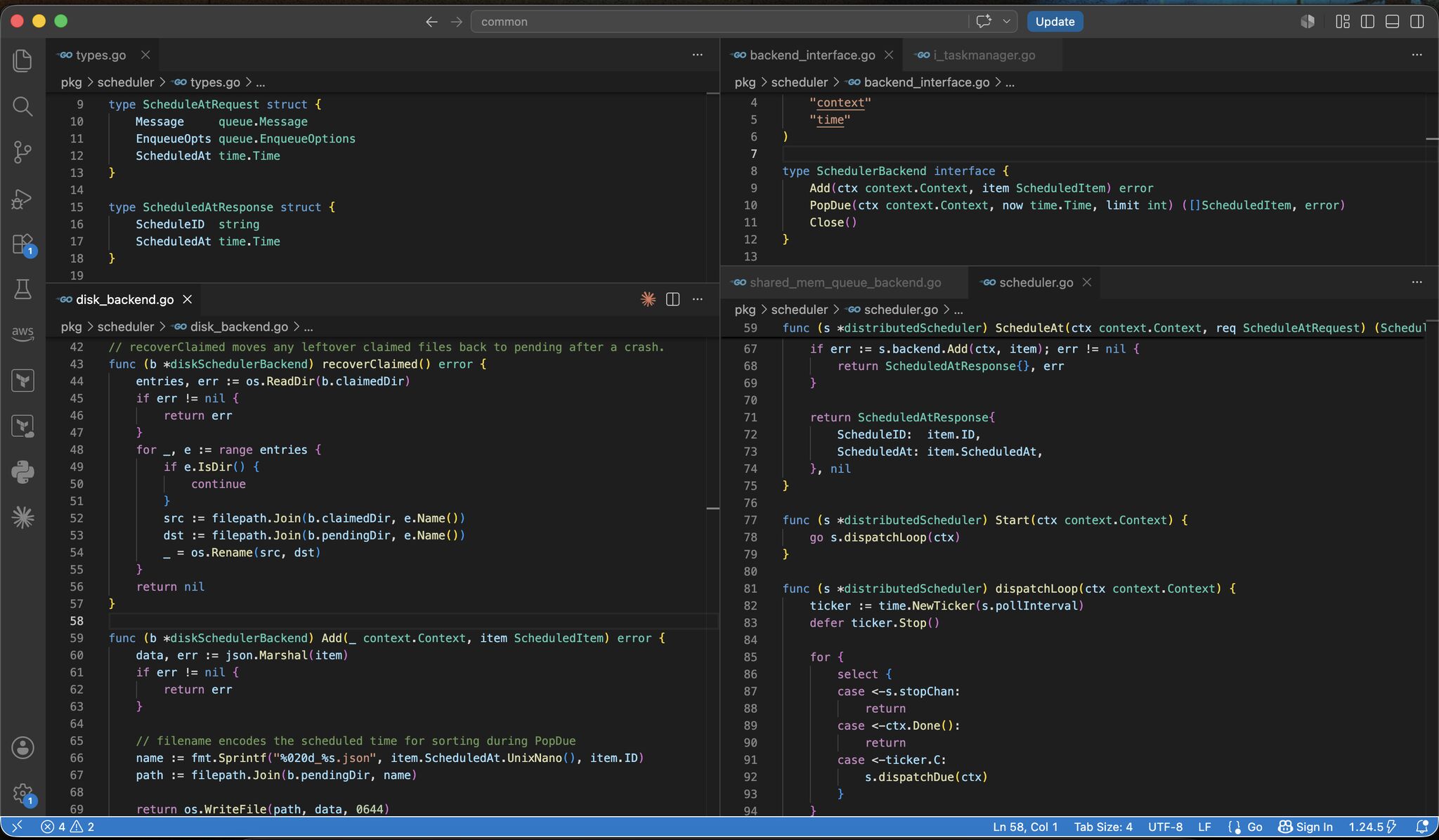Open Source Control view
Screen dimensions: 1439x840
[22, 152]
